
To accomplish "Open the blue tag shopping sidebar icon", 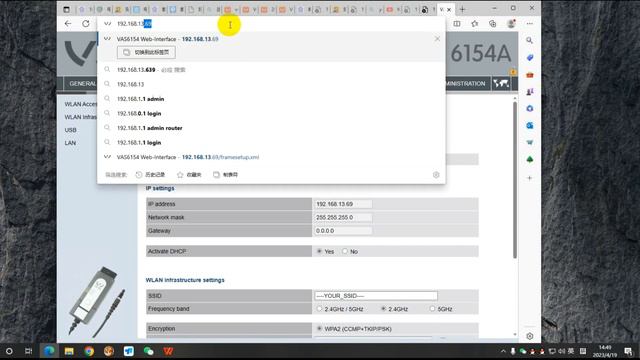I will [x=529, y=58].
